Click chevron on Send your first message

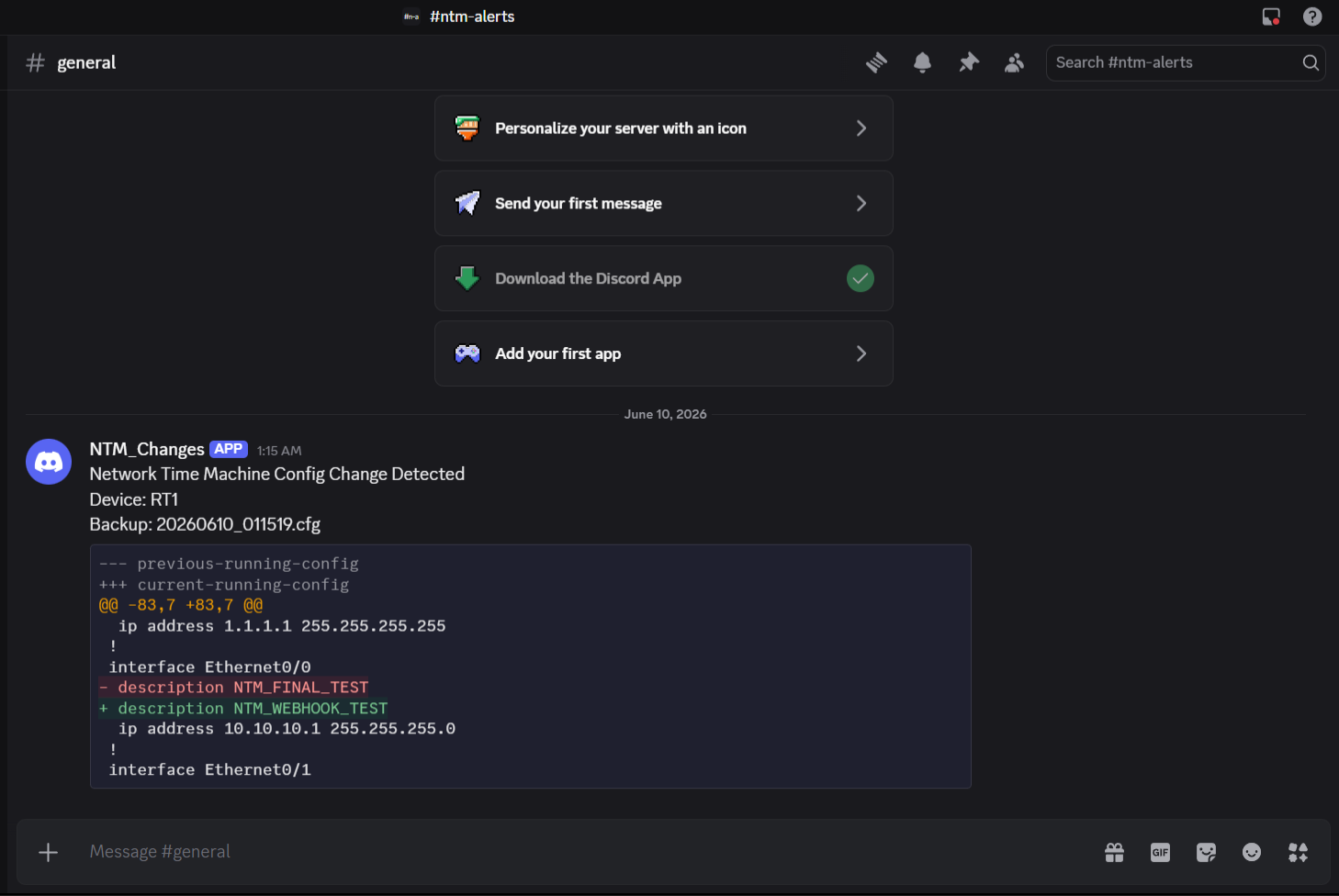click(861, 204)
